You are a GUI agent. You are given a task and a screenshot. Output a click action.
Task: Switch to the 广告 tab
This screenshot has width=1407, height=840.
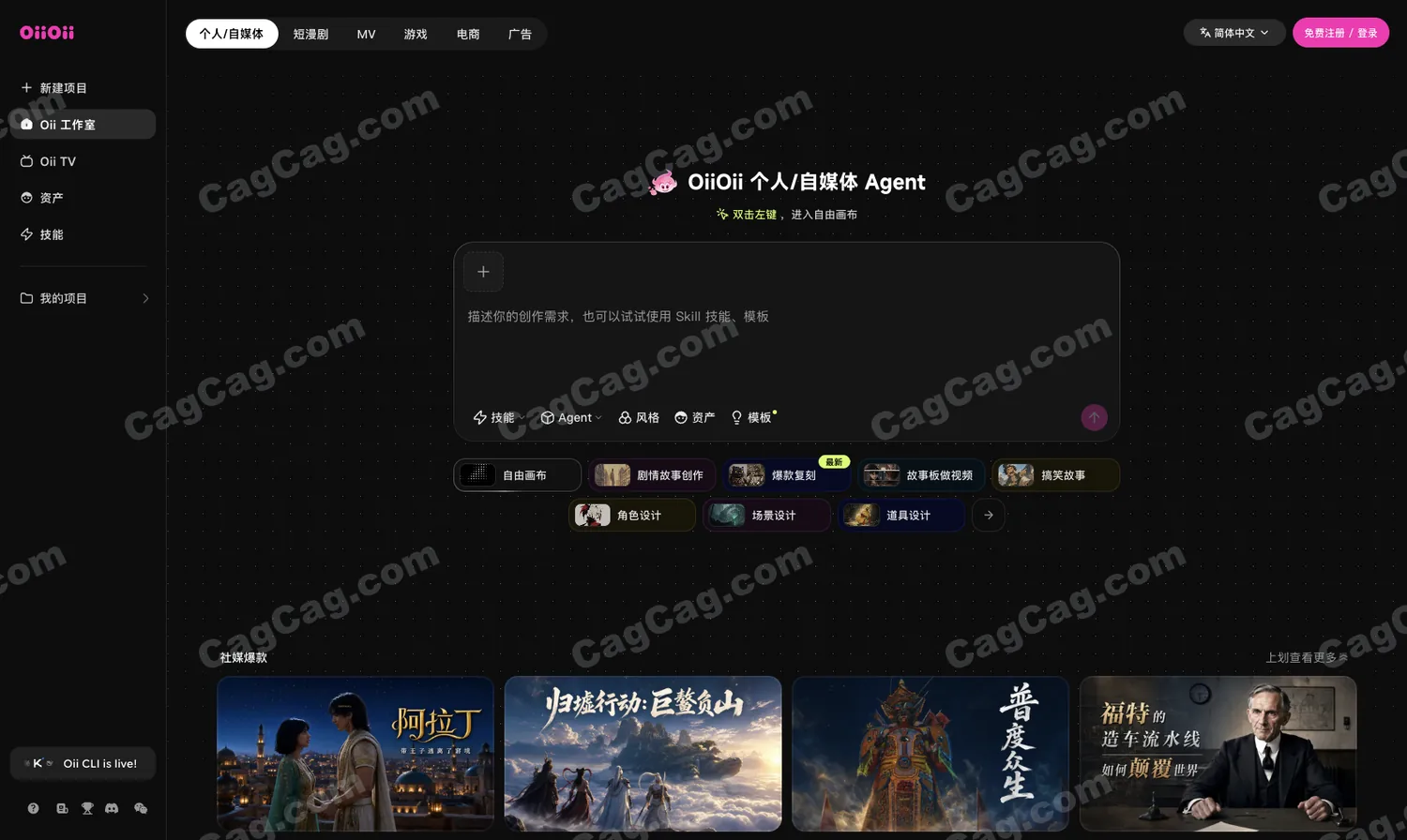[520, 34]
